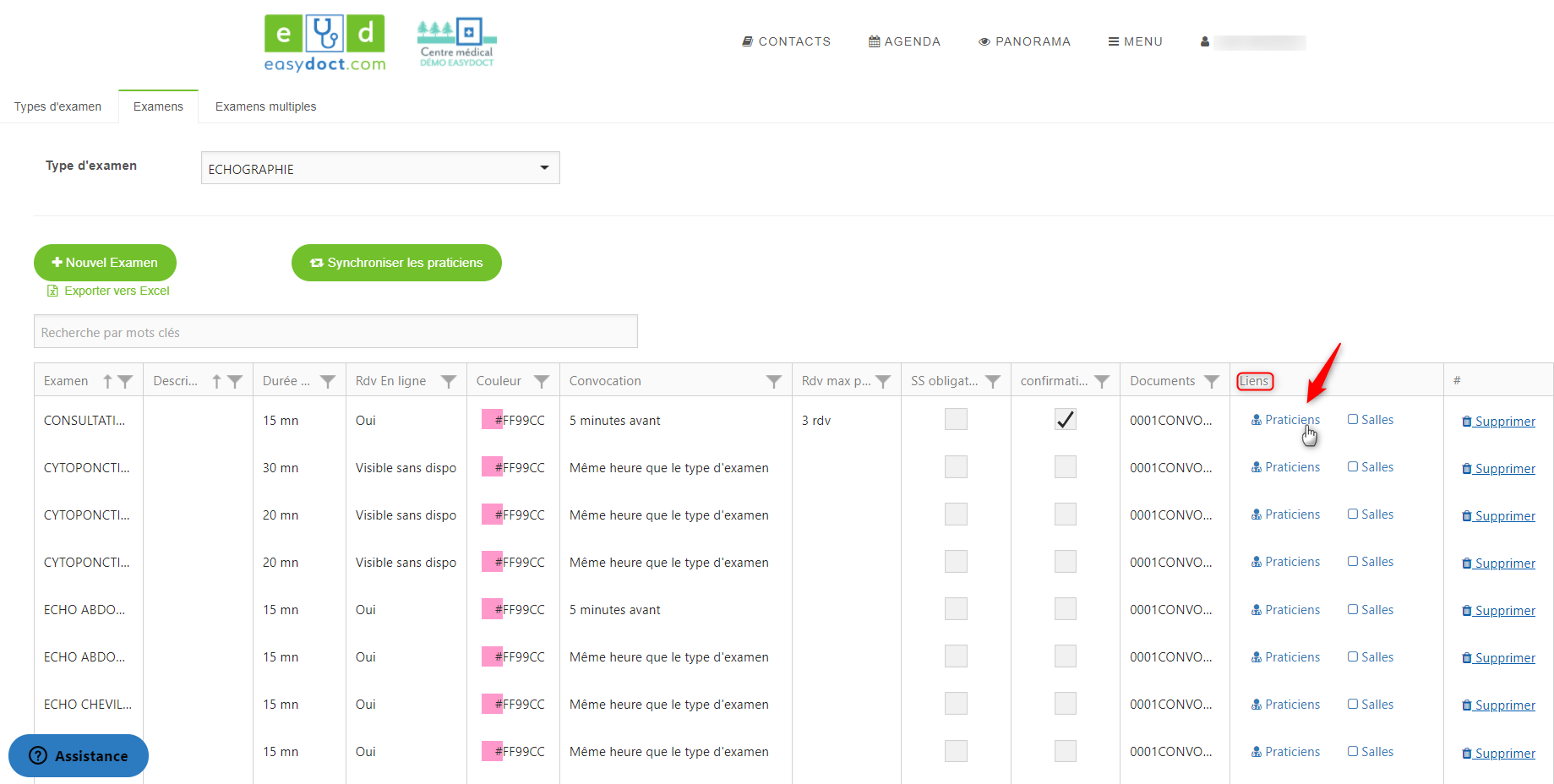This screenshot has height=784, width=1554.
Task: Click the Recherche par mots clés field
Action: [335, 332]
